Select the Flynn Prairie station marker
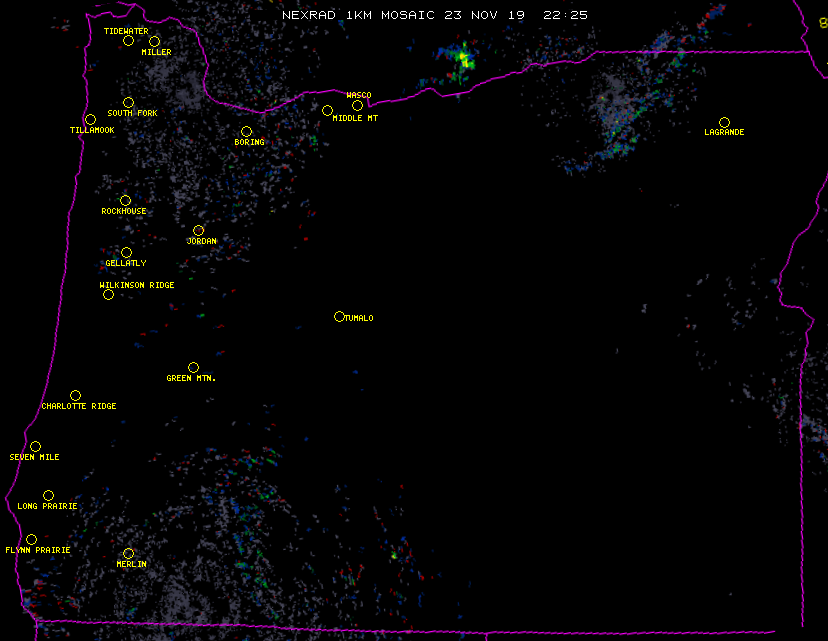Image resolution: width=828 pixels, height=641 pixels. pos(31,540)
